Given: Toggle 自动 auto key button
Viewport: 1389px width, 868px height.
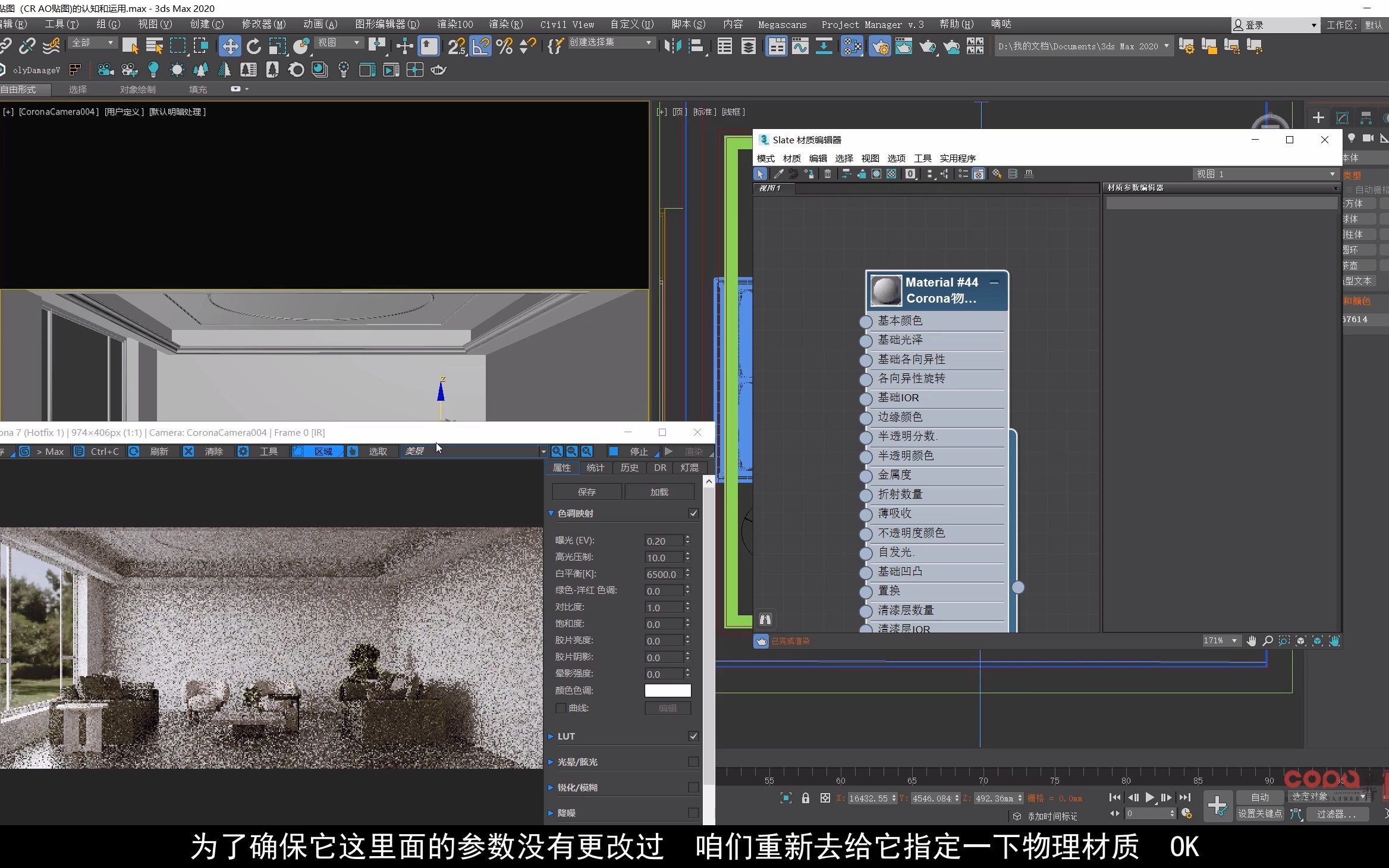Looking at the screenshot, I should (x=1260, y=797).
